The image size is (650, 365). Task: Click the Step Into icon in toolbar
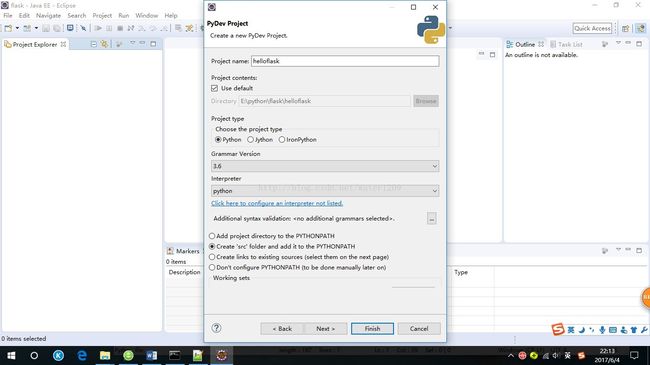click(x=142, y=28)
